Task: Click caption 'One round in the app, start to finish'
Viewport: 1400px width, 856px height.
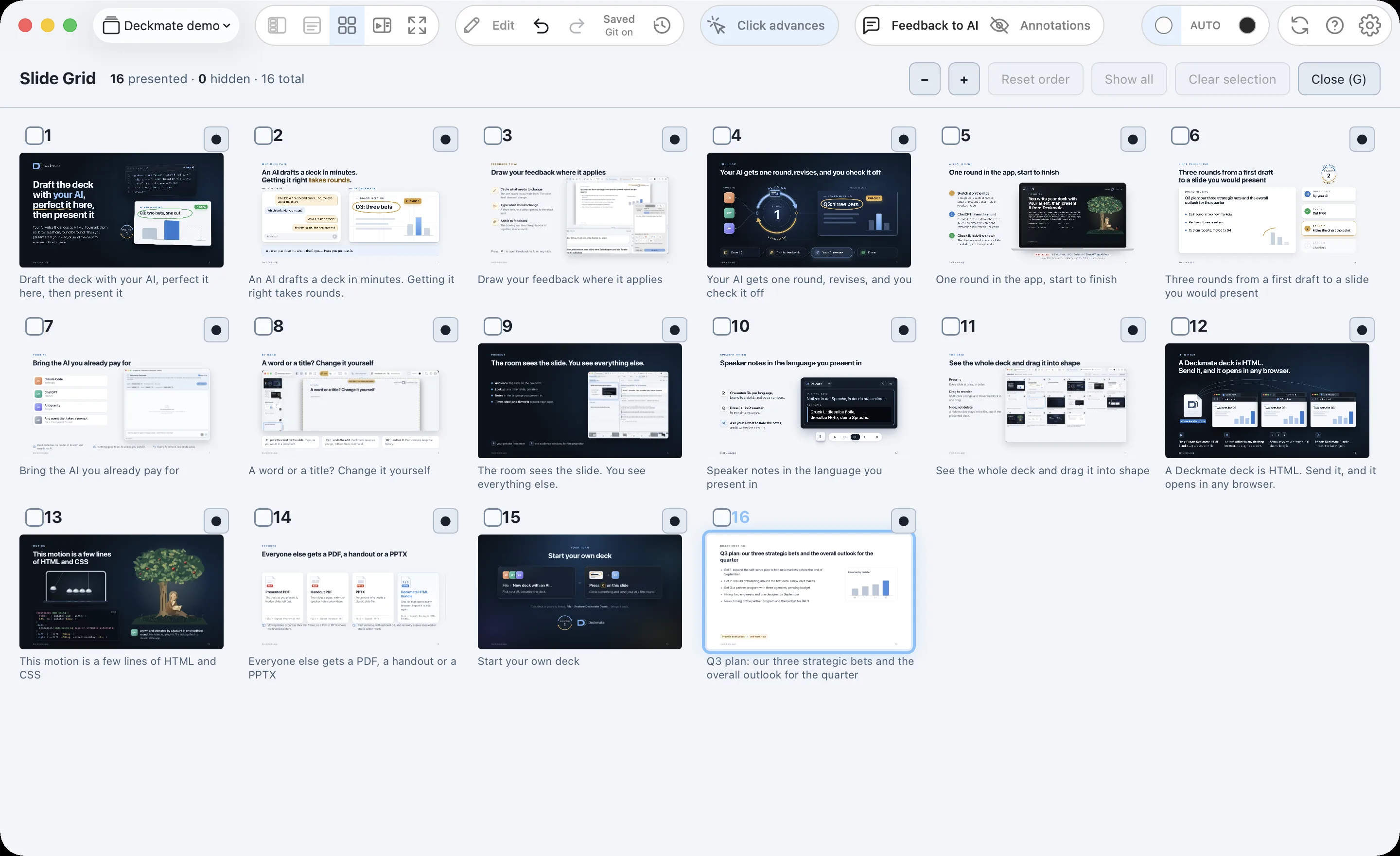Action: click(x=1026, y=279)
